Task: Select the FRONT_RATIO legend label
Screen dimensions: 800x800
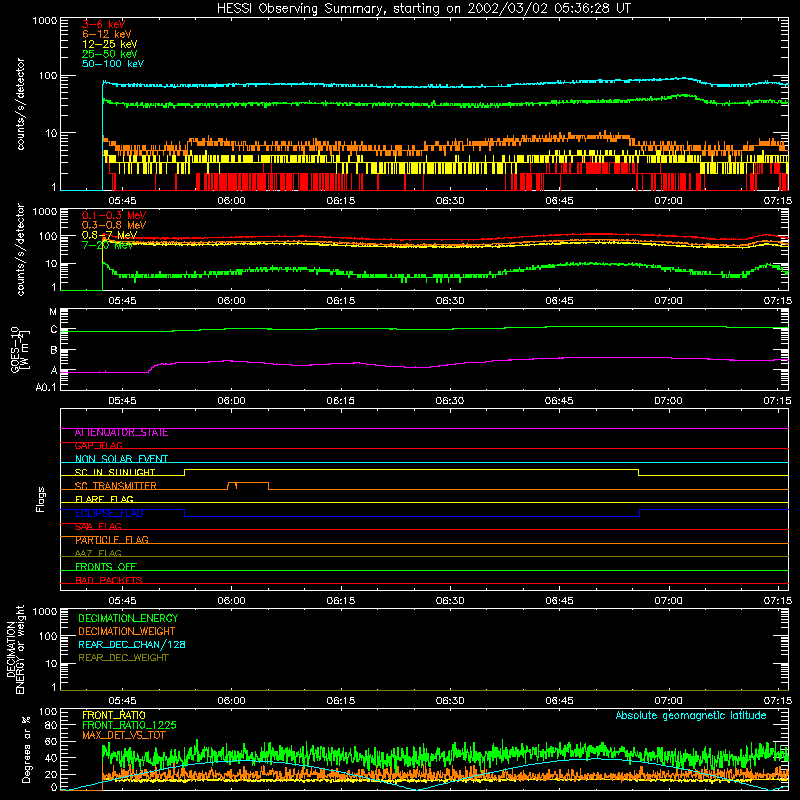Action: [x=114, y=715]
